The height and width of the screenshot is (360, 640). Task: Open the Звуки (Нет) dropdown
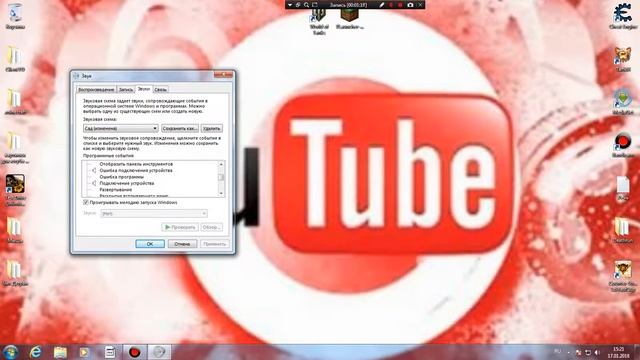tap(154, 213)
